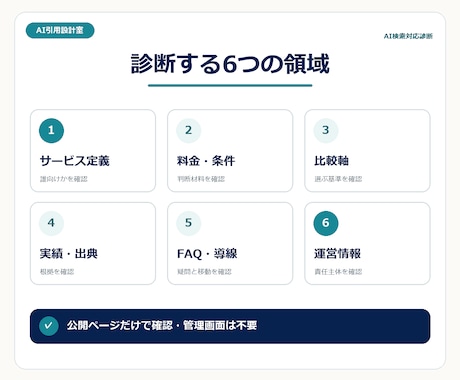Click the 選定基準を確認 subtitle
The image size is (460, 380).
tap(338, 179)
